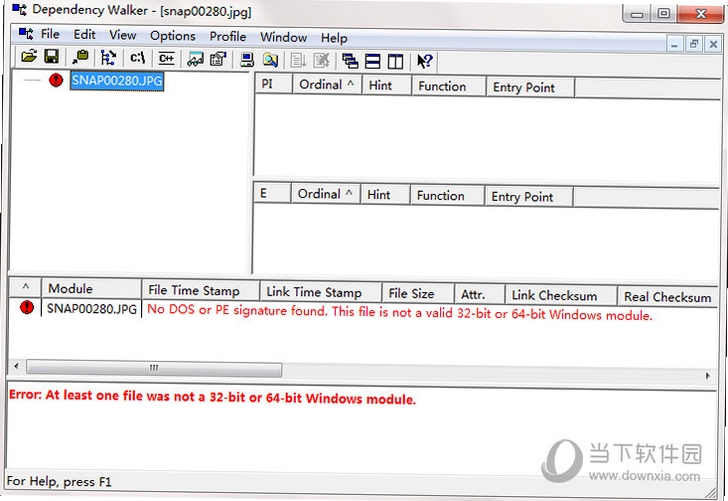Open a file with the folder toolbar icon

(x=29, y=57)
